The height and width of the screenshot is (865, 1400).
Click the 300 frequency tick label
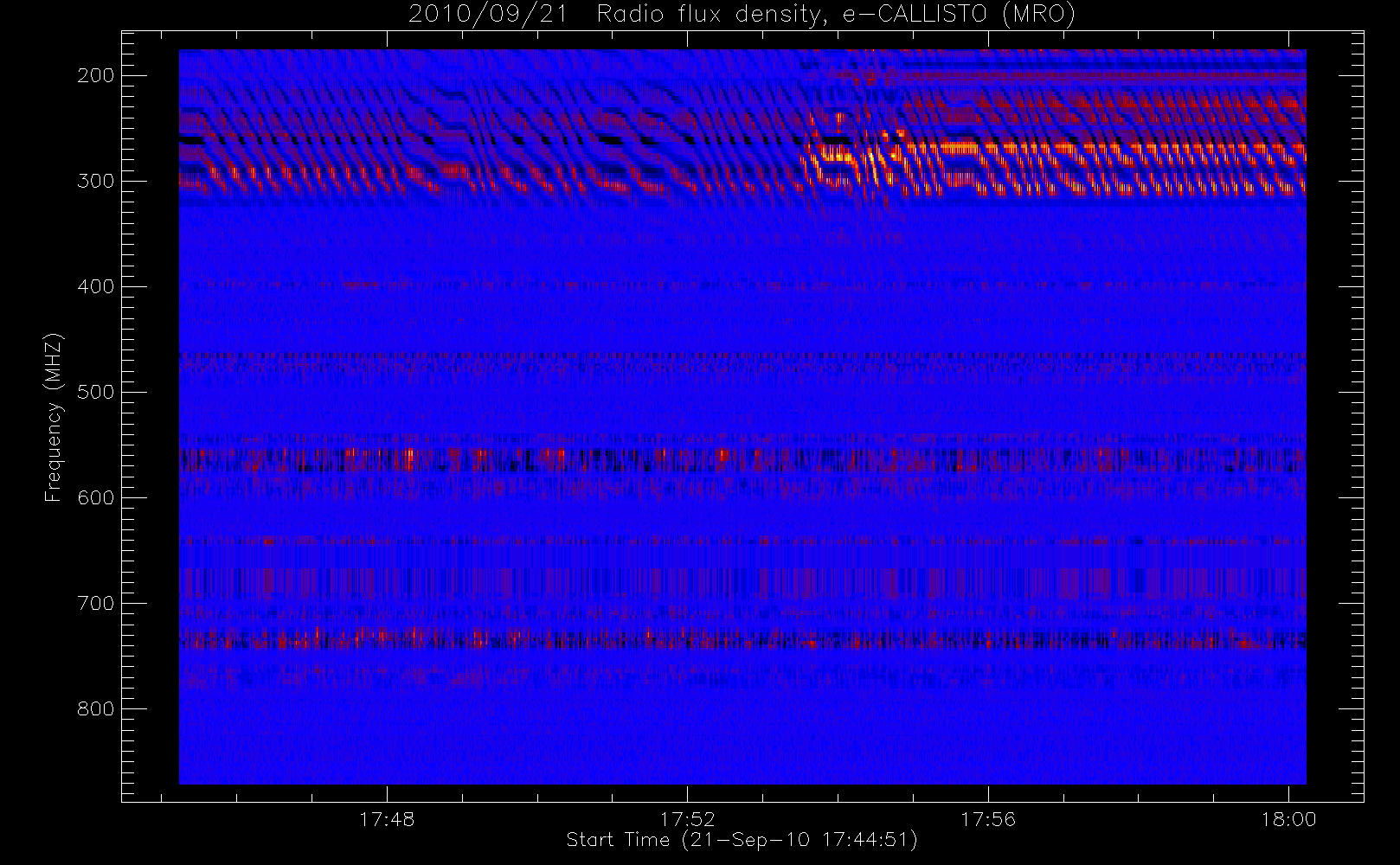(x=96, y=181)
